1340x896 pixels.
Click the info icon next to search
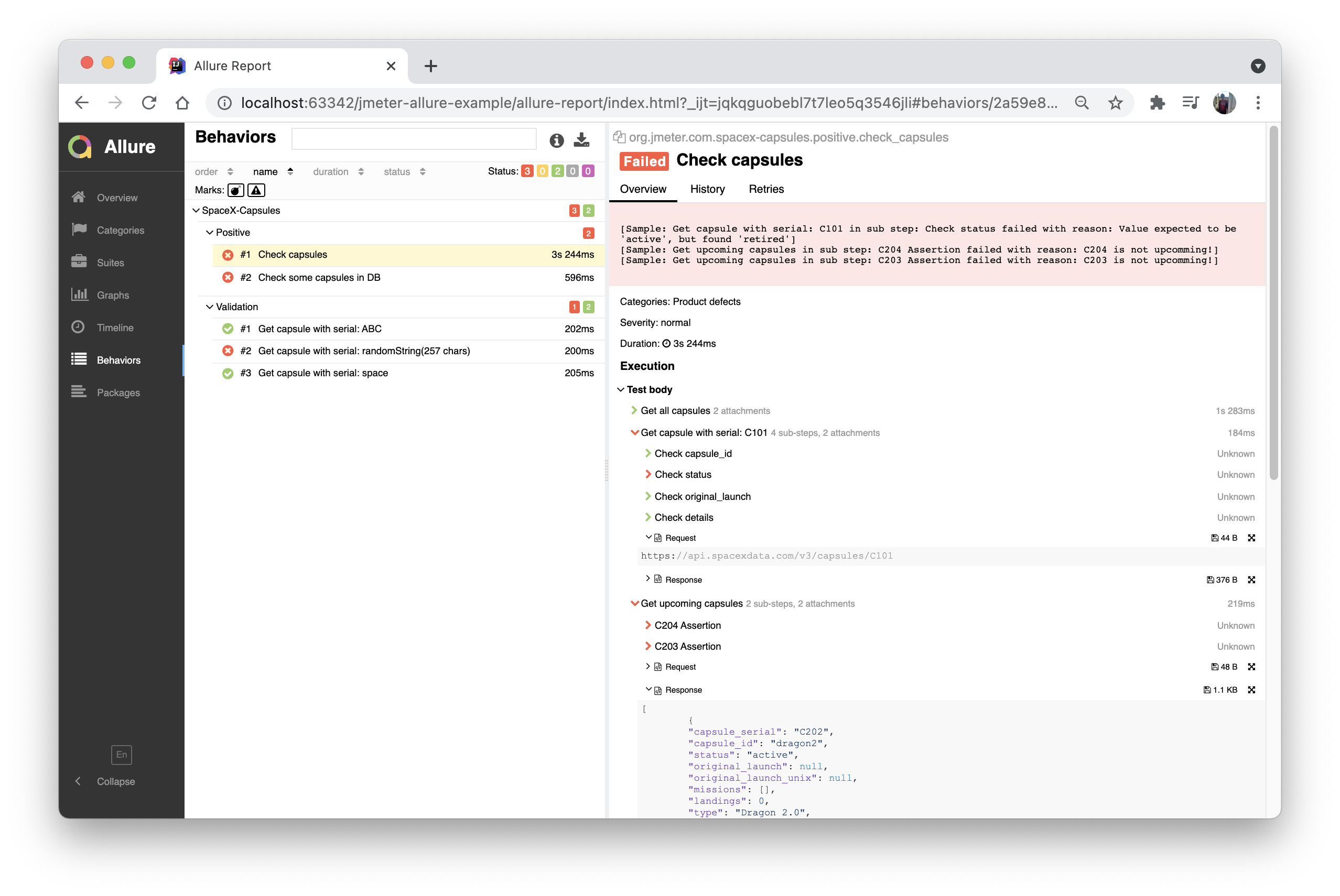pos(556,140)
